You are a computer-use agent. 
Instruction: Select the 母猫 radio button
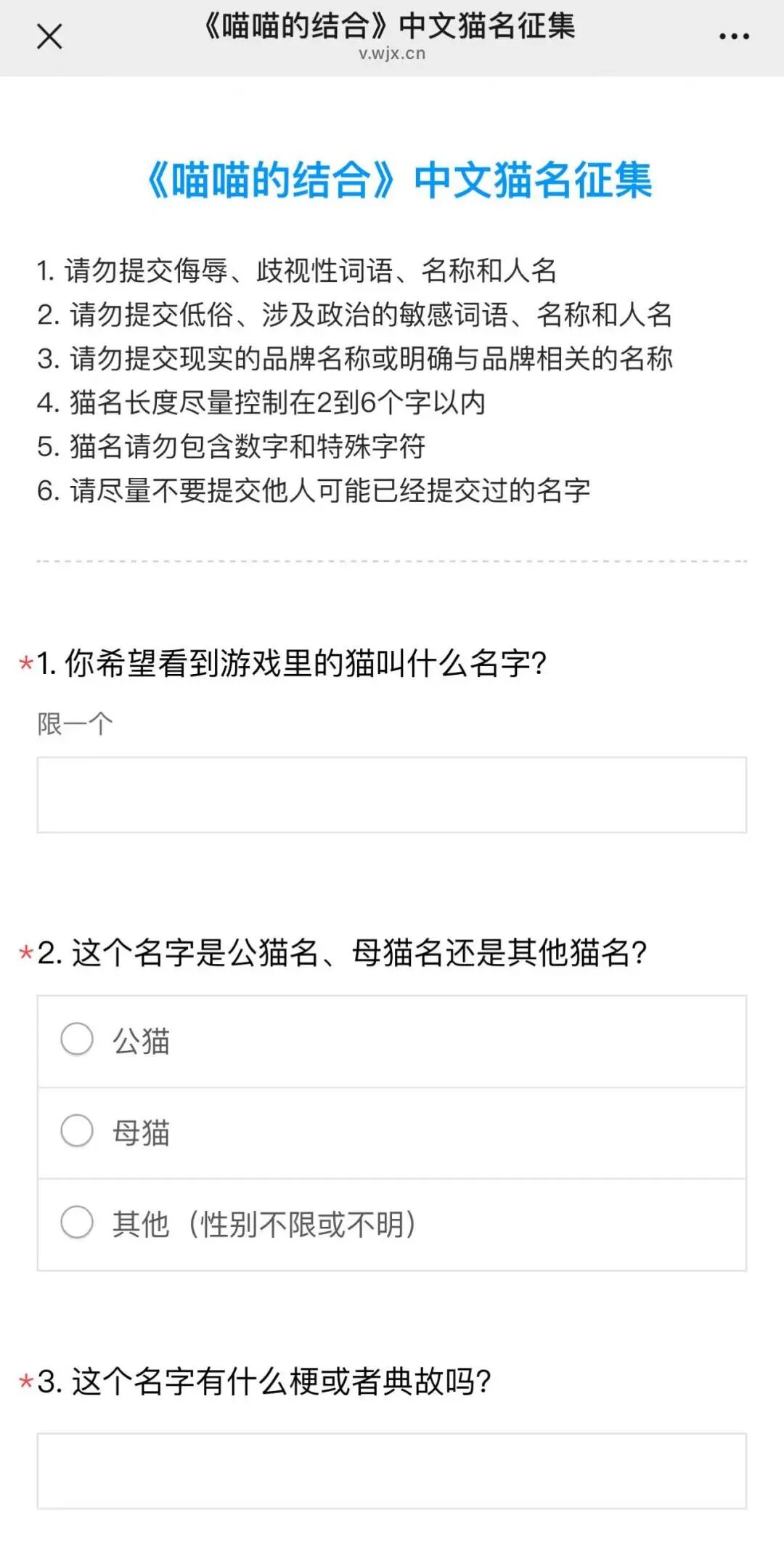point(77,1130)
